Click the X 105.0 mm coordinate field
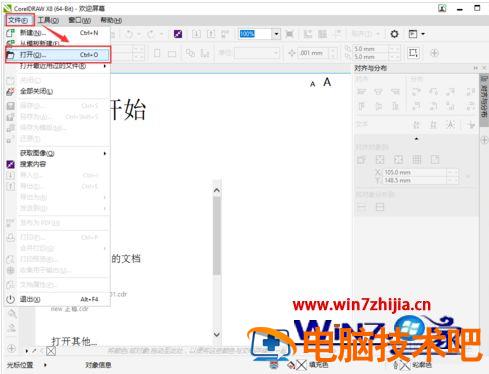Image resolution: width=489 pixels, height=374 pixels. pyautogui.click(x=415, y=172)
